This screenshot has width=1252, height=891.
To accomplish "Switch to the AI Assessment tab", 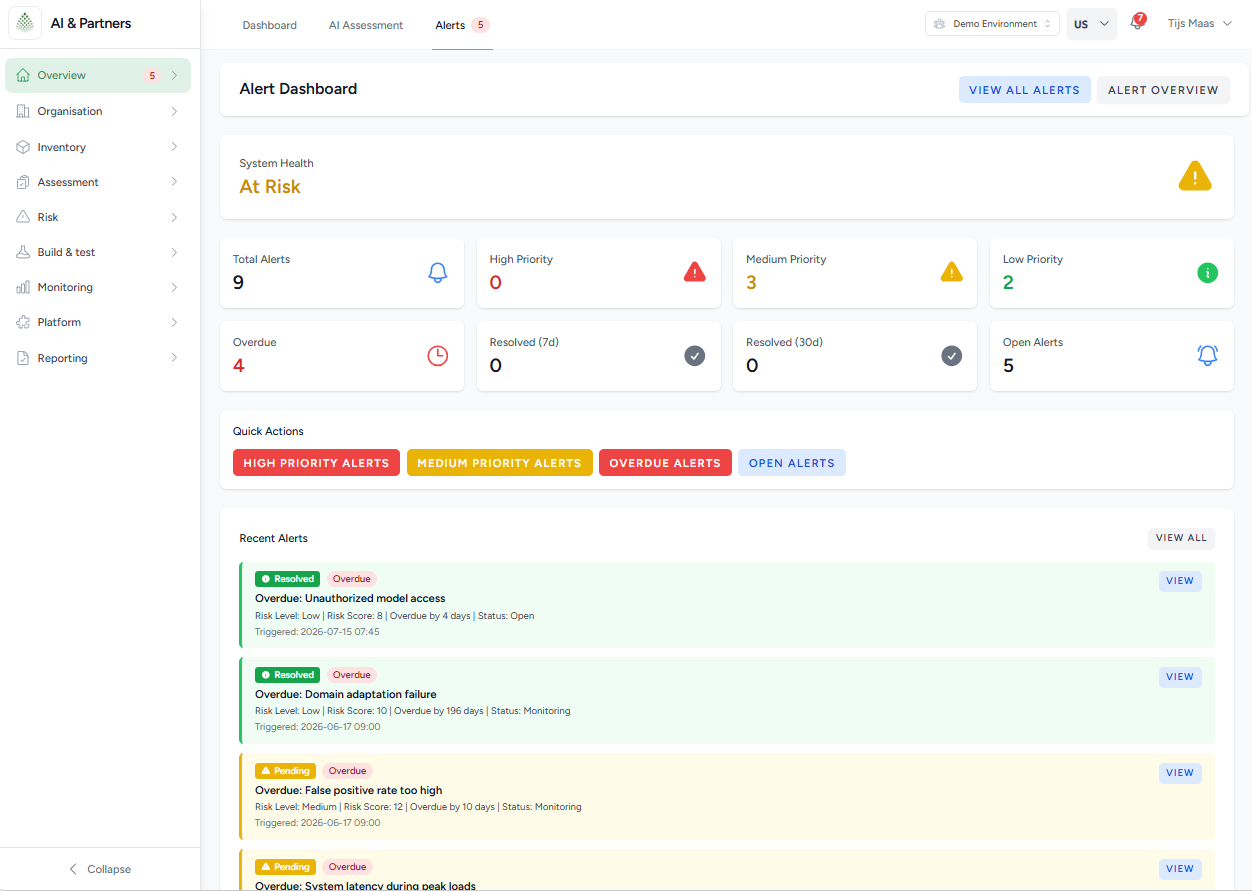I will 366,25.
